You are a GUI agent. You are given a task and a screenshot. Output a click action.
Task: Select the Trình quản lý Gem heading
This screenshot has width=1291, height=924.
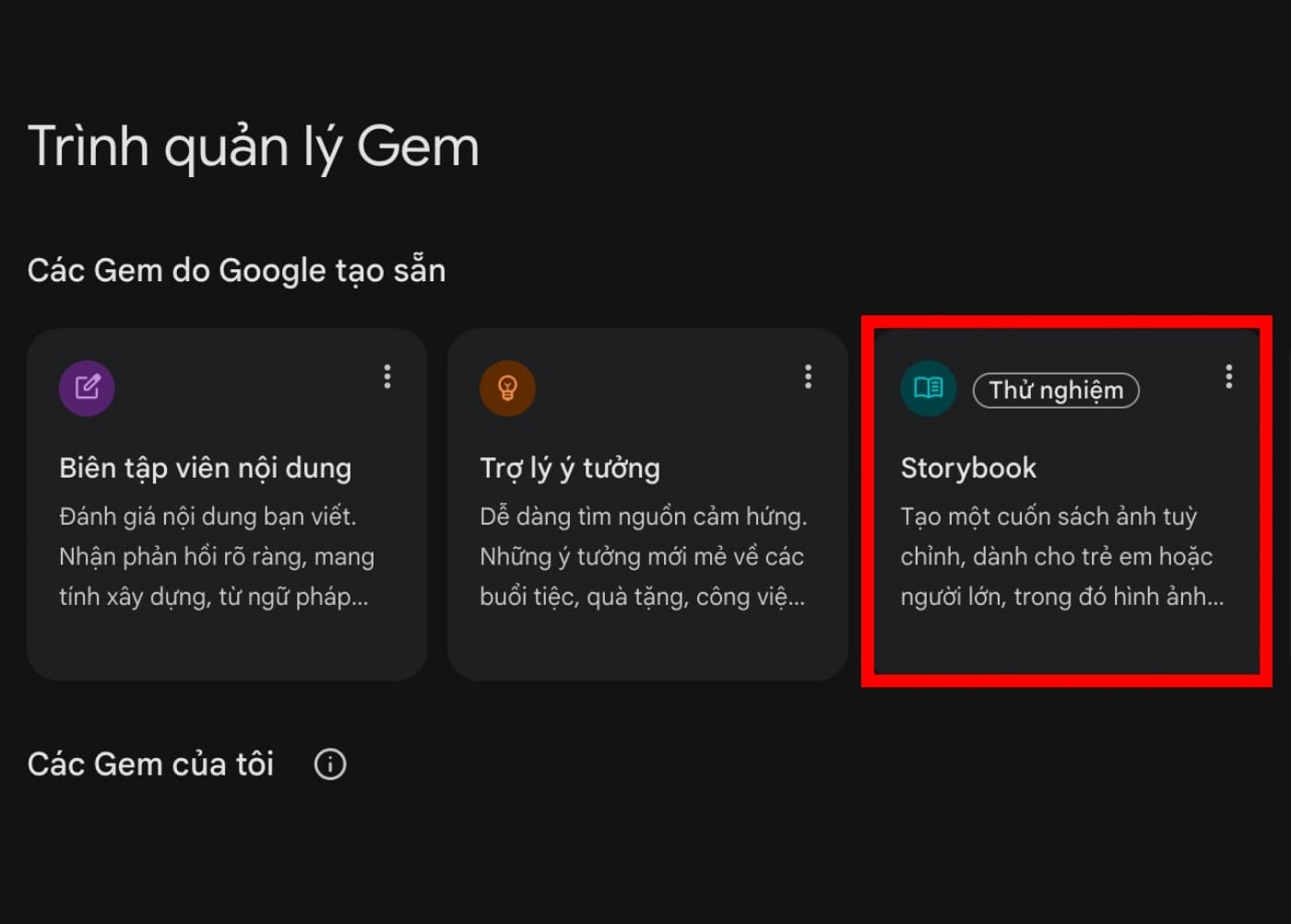pyautogui.click(x=254, y=146)
